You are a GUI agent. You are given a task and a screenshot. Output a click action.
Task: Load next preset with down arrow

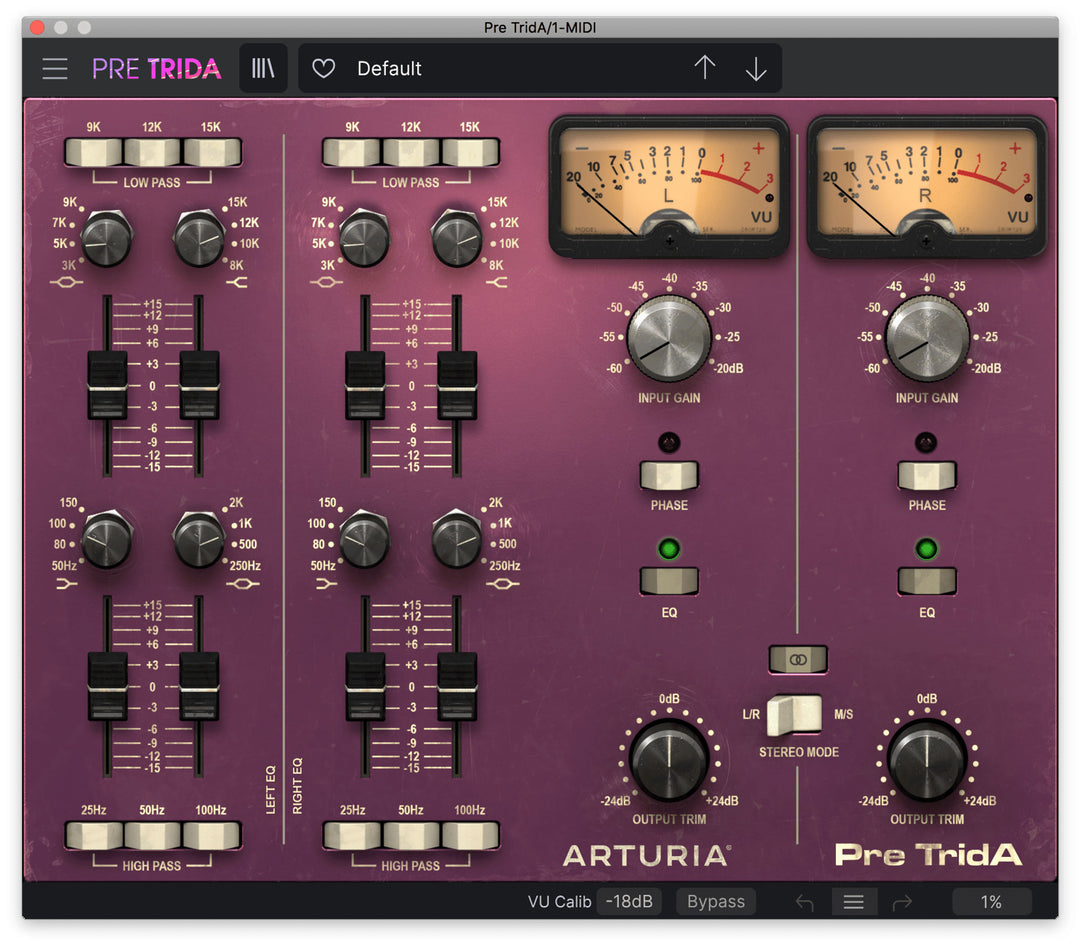[x=756, y=68]
